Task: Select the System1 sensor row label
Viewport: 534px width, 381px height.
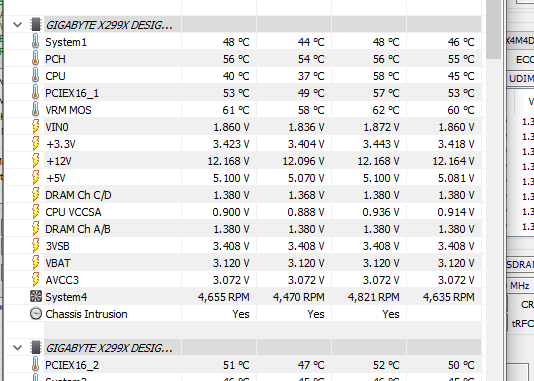Action: [x=66, y=42]
